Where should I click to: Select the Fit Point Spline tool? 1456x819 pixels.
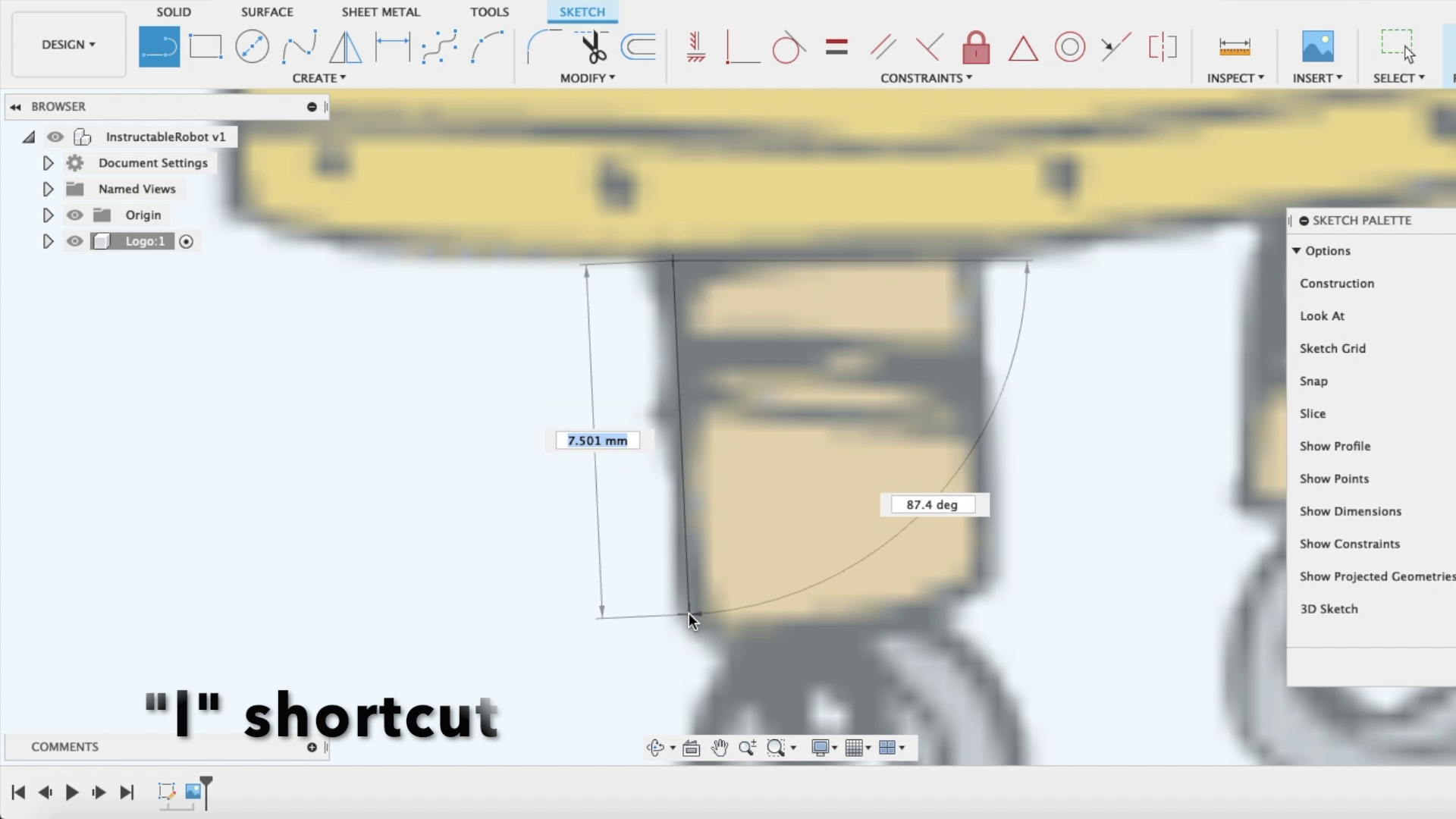pos(299,46)
